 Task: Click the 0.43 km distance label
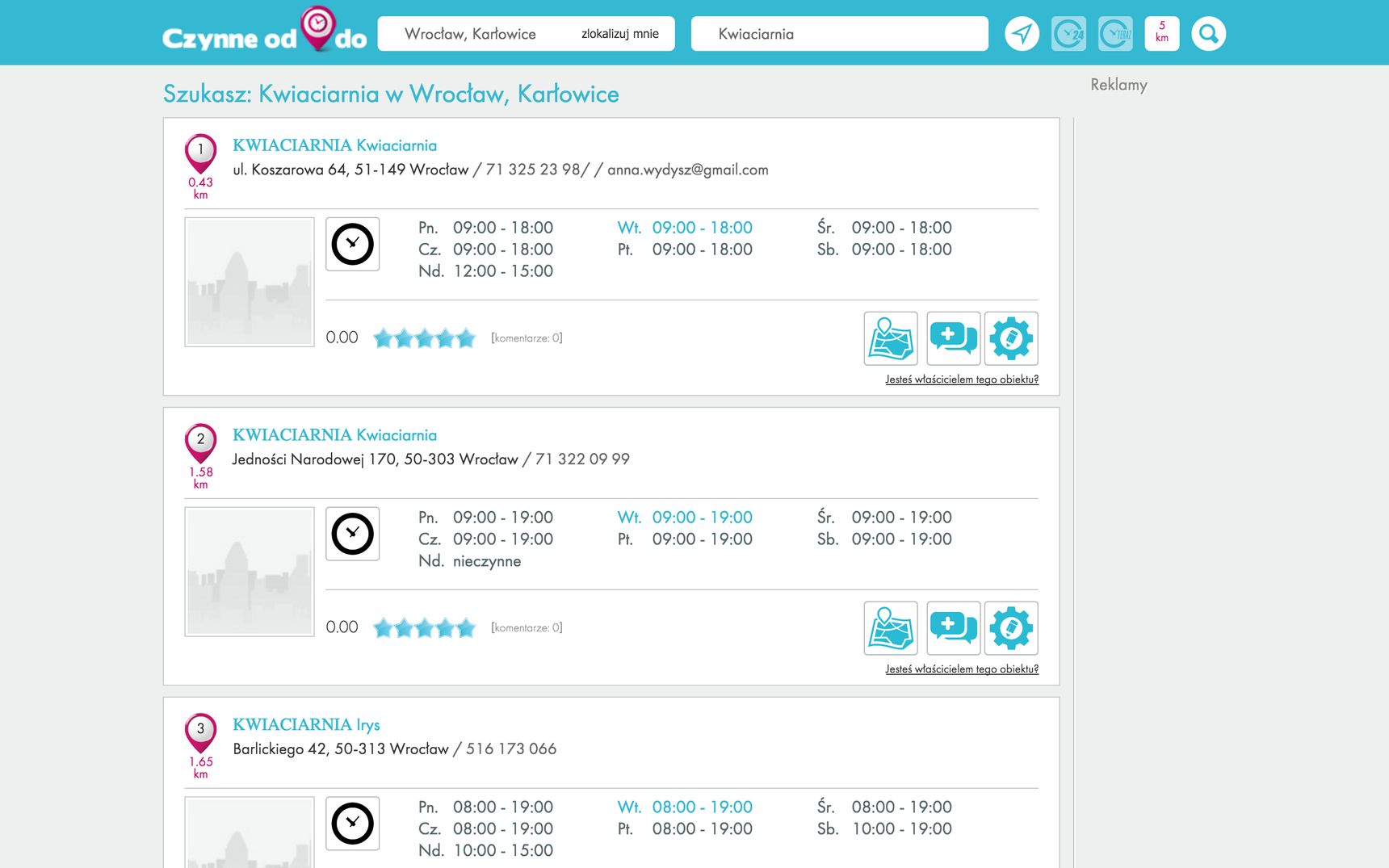[200, 188]
